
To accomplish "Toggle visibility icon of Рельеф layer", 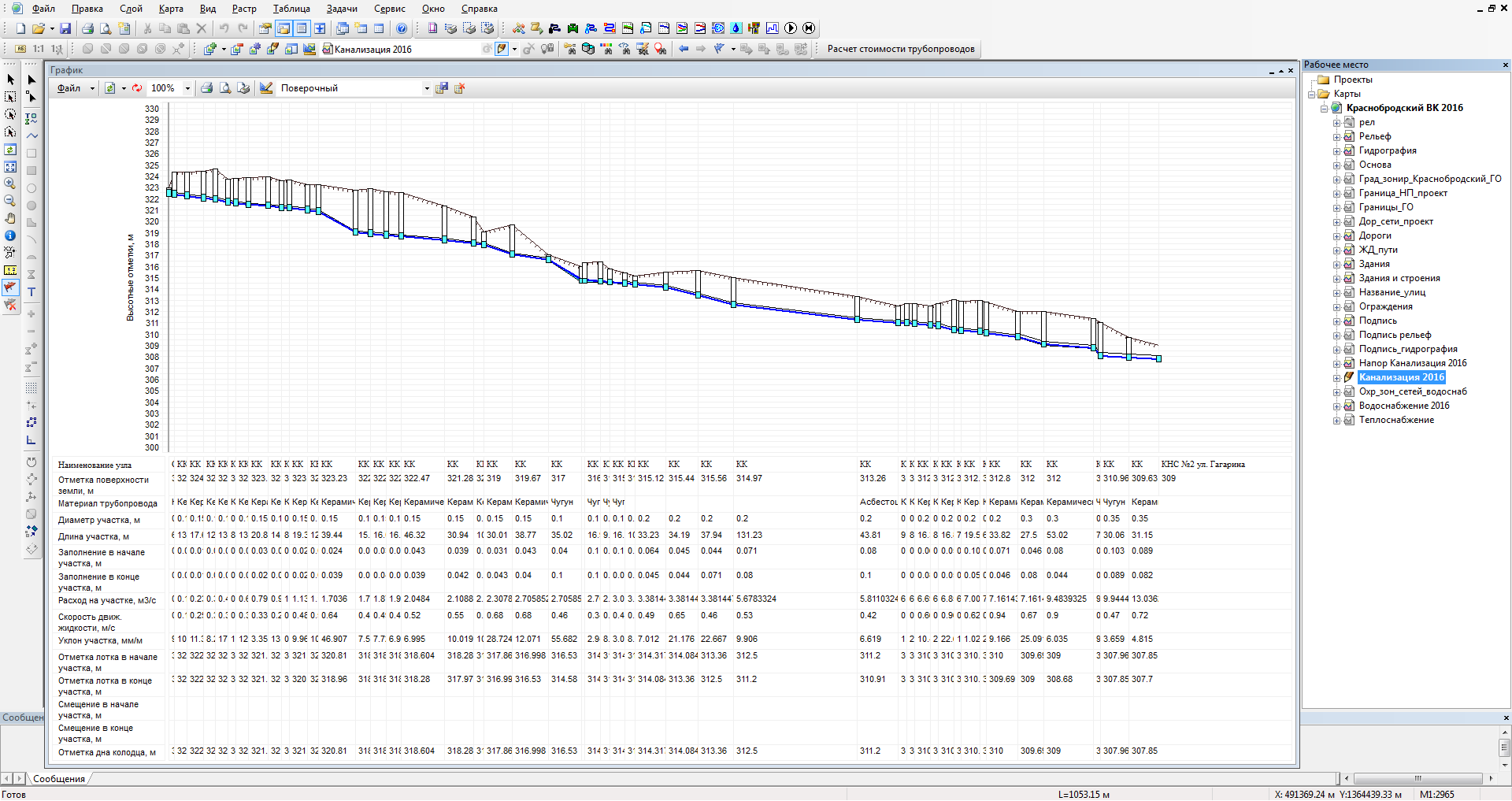I will click(1349, 136).
